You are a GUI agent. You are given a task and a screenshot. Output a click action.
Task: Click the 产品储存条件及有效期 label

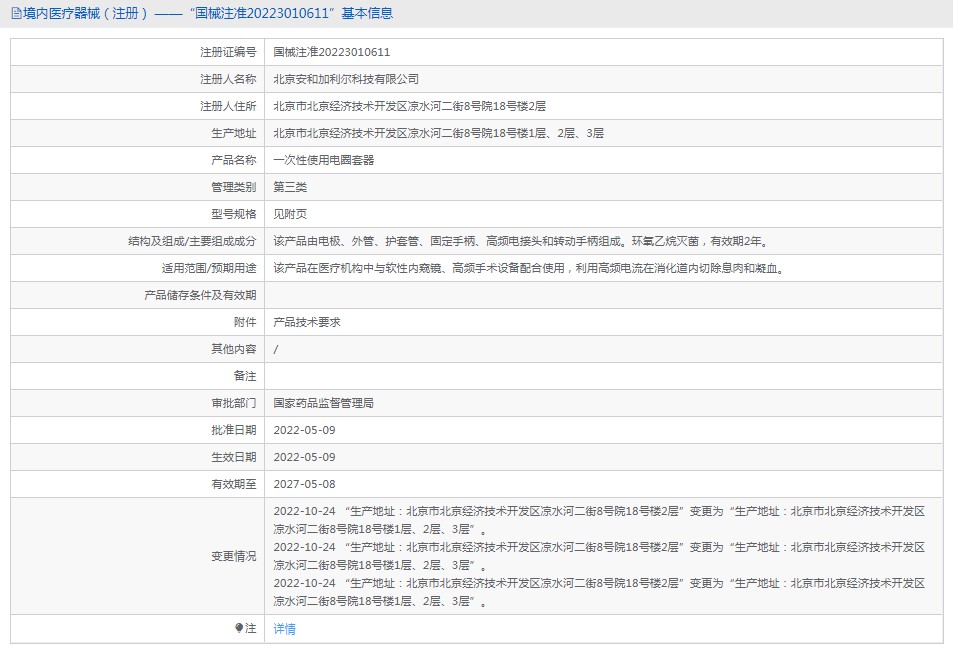coord(201,296)
